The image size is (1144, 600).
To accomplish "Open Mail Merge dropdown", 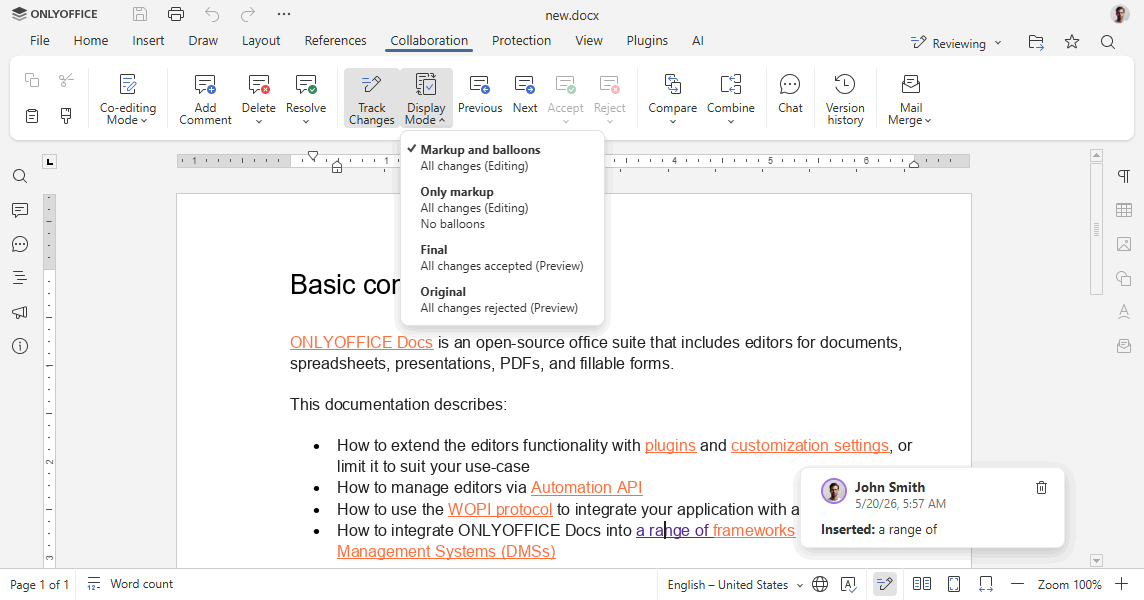I will tap(910, 99).
